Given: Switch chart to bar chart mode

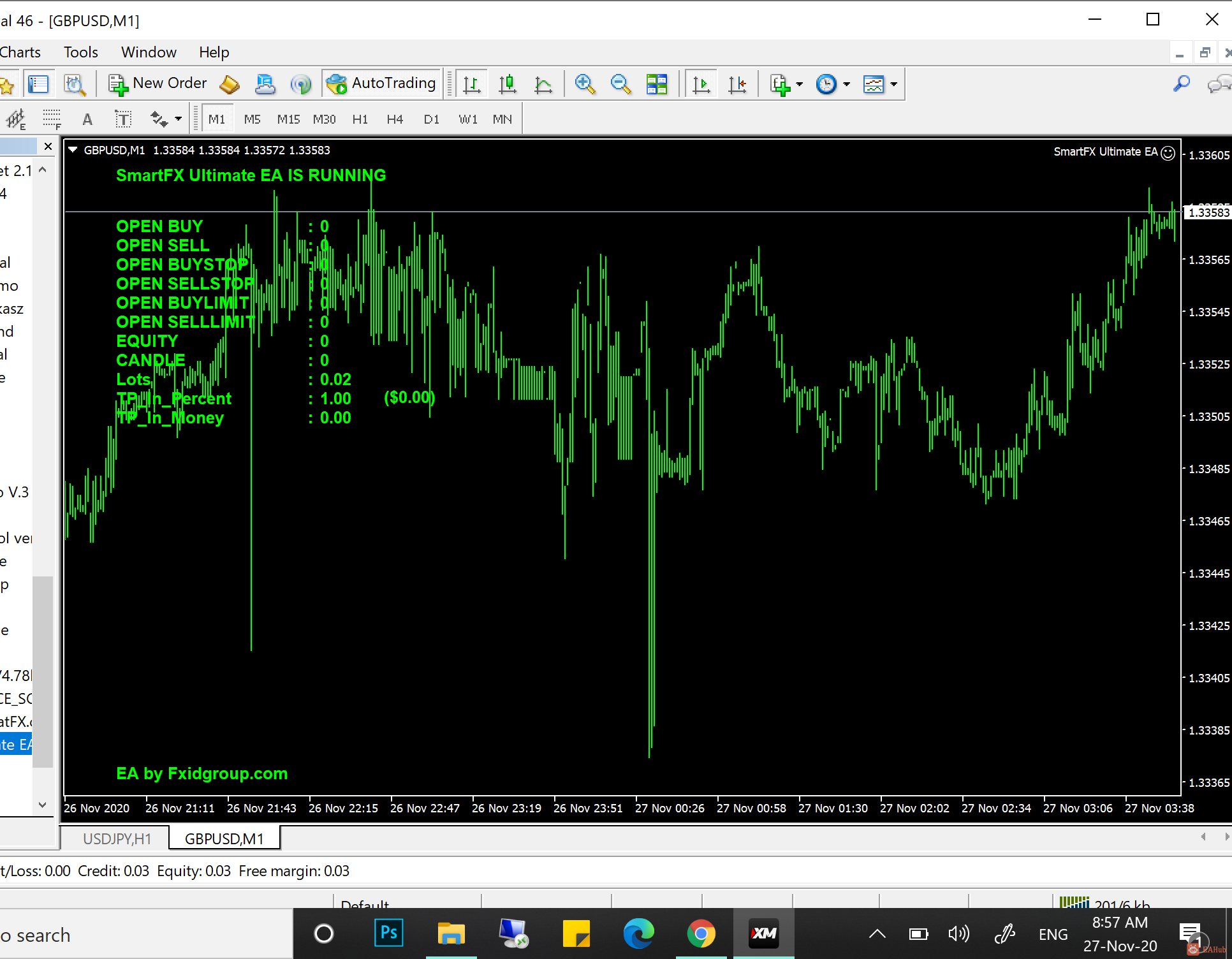Looking at the screenshot, I should coord(471,84).
